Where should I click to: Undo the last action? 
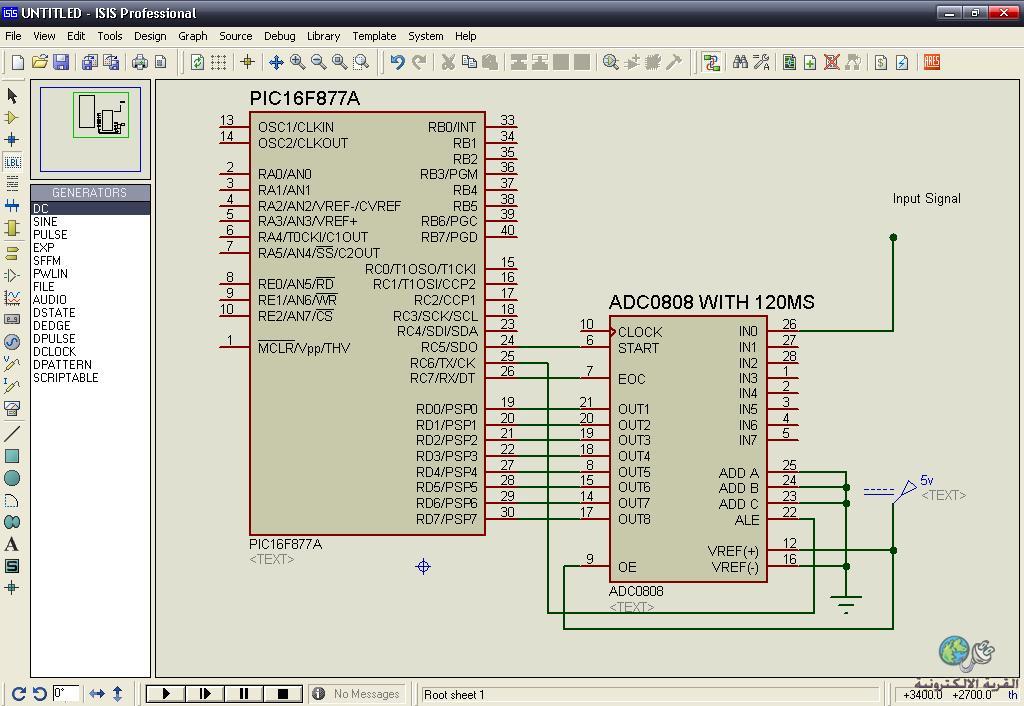point(397,62)
